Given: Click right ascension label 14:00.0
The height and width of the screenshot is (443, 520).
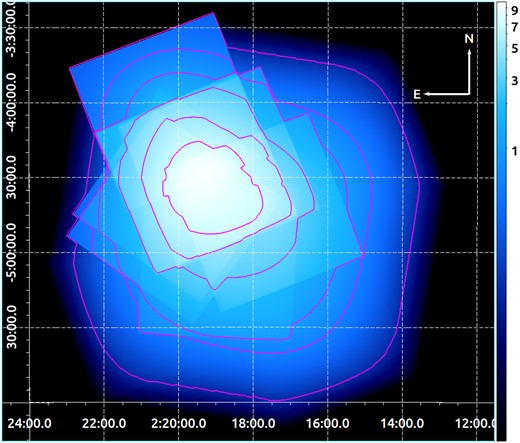Looking at the screenshot, I should pos(402,424).
